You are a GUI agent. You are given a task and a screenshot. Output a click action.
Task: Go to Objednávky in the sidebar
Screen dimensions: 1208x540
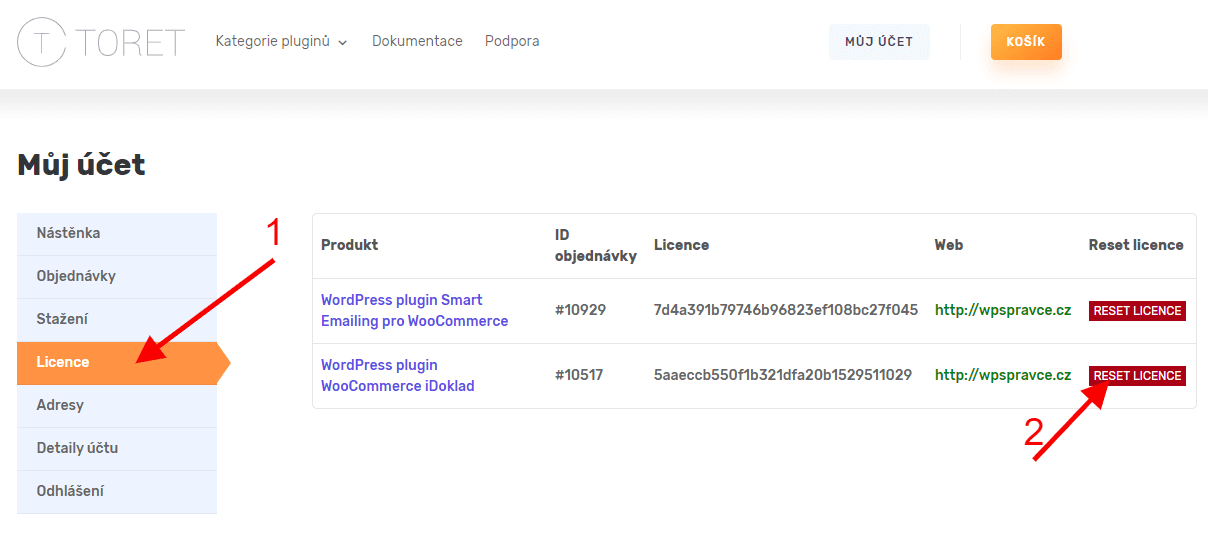(117, 276)
